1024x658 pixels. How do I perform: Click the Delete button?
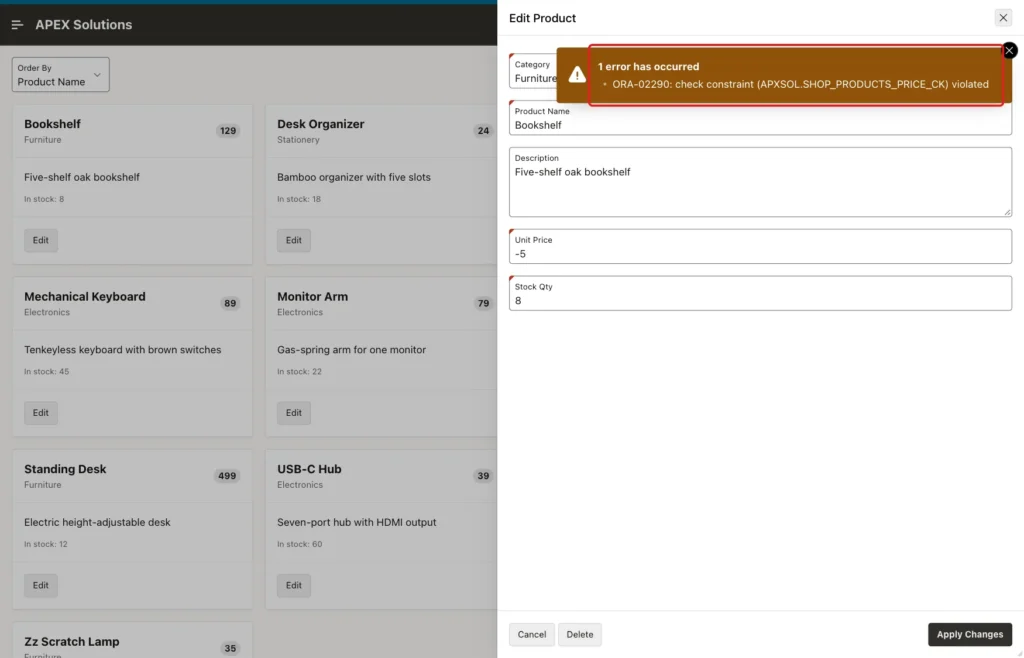click(x=579, y=634)
